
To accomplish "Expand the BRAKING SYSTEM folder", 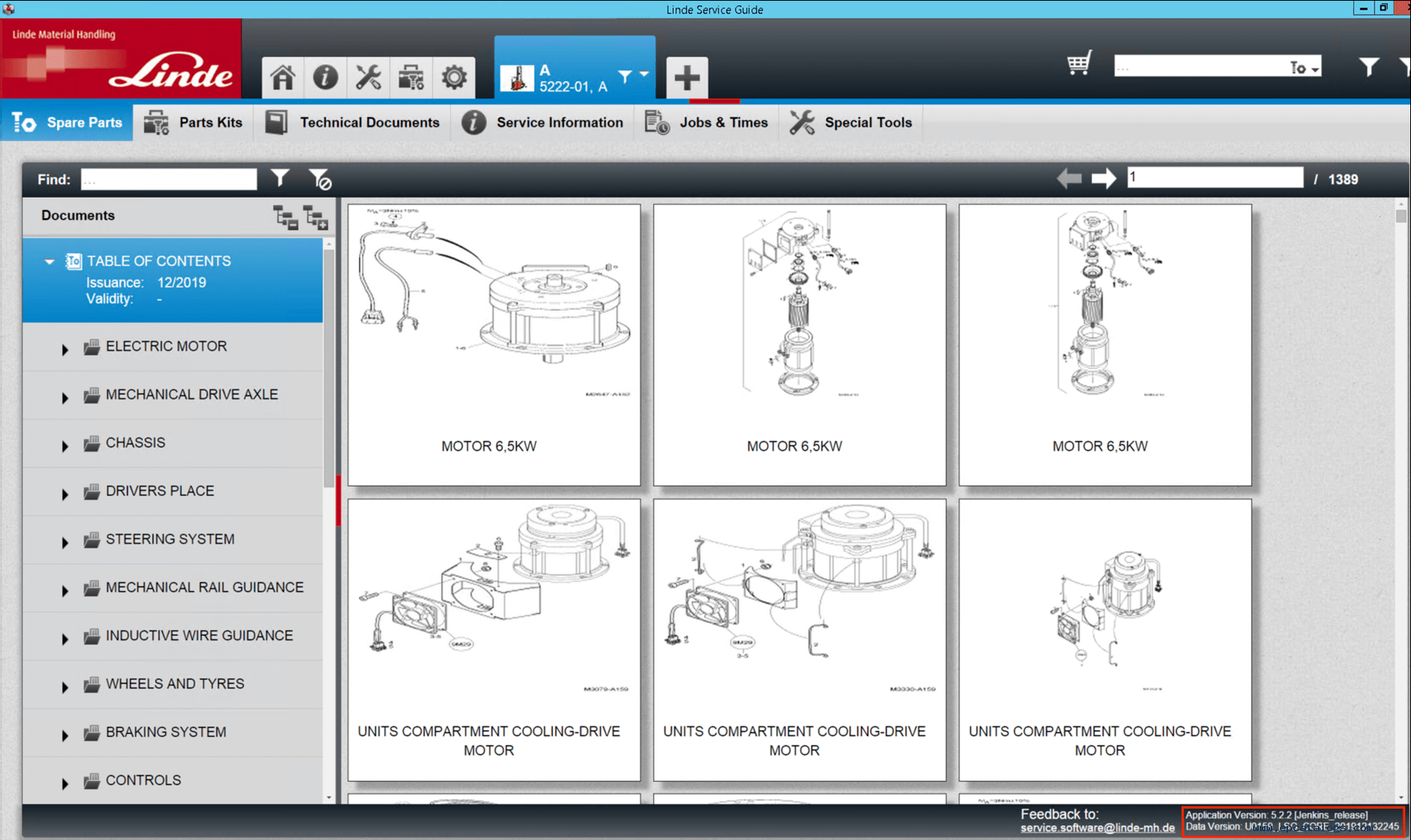I will [x=65, y=735].
